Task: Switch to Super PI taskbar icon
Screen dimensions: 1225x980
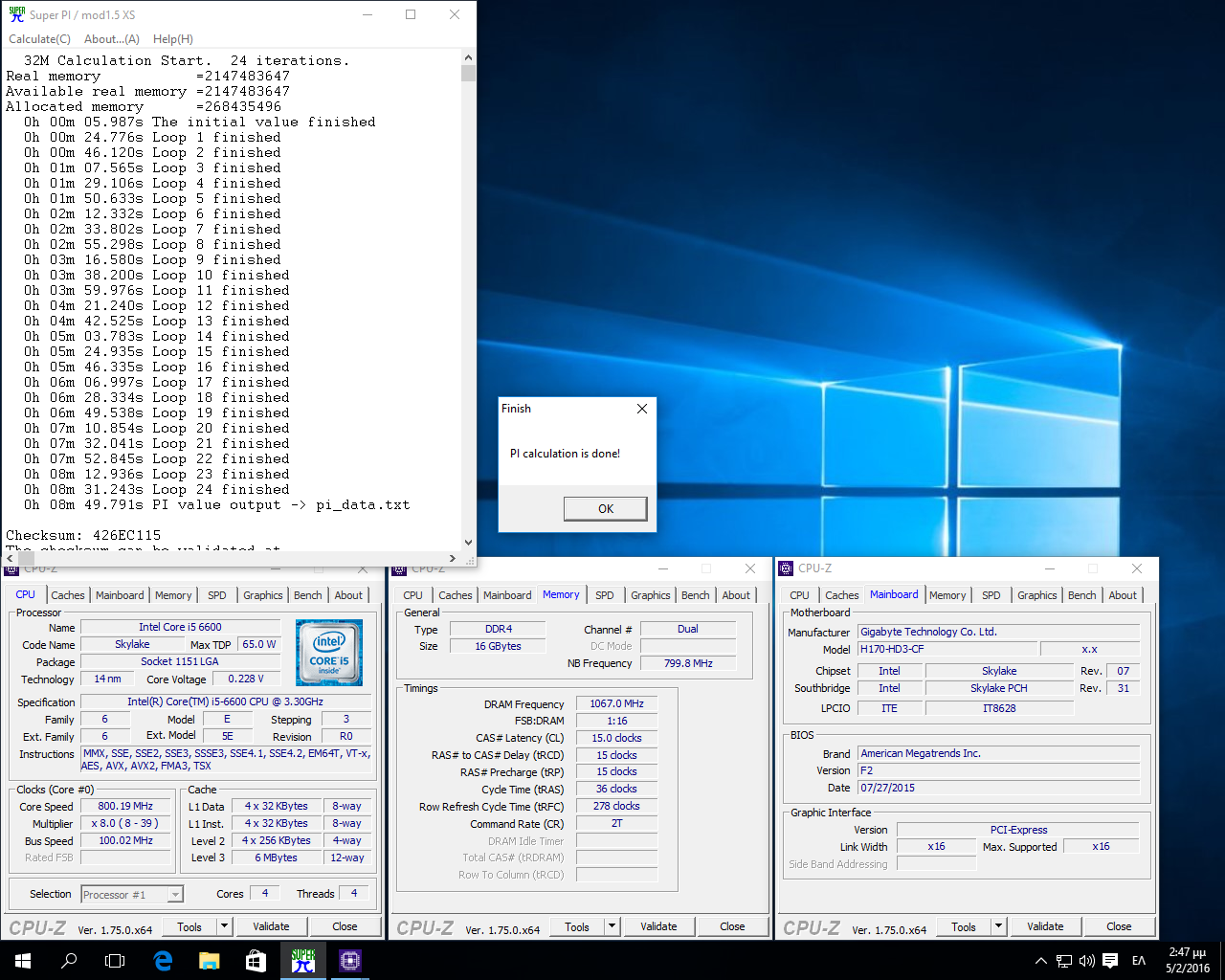Action: [x=303, y=960]
